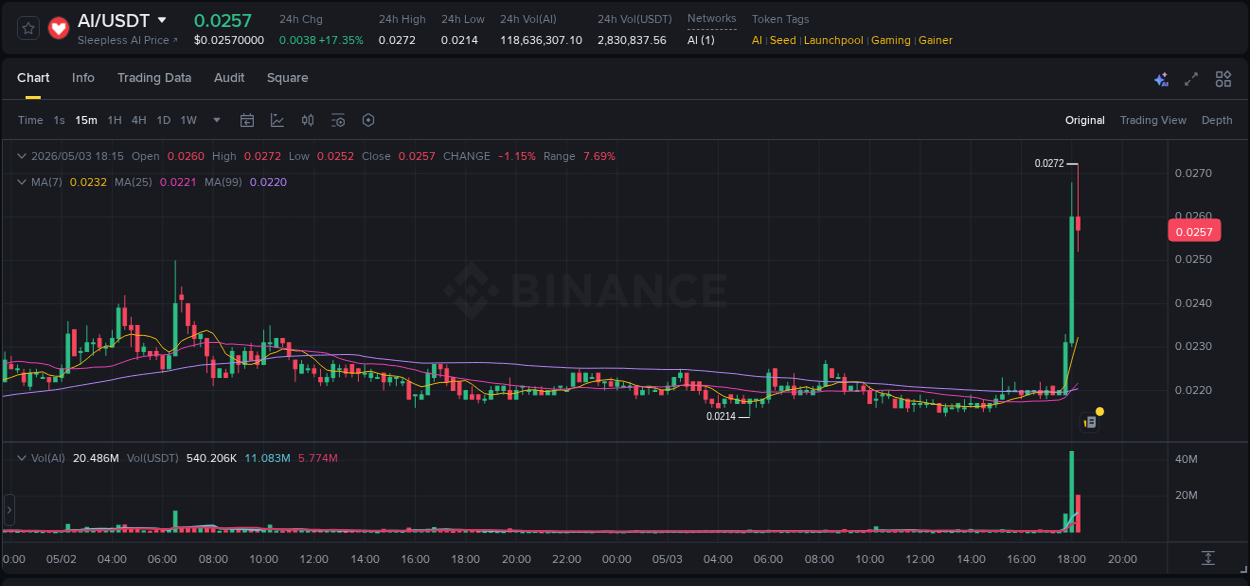Image resolution: width=1250 pixels, height=586 pixels.
Task: Click the 24h Vol(USDT) value 2,830,837.56
Action: (632, 40)
